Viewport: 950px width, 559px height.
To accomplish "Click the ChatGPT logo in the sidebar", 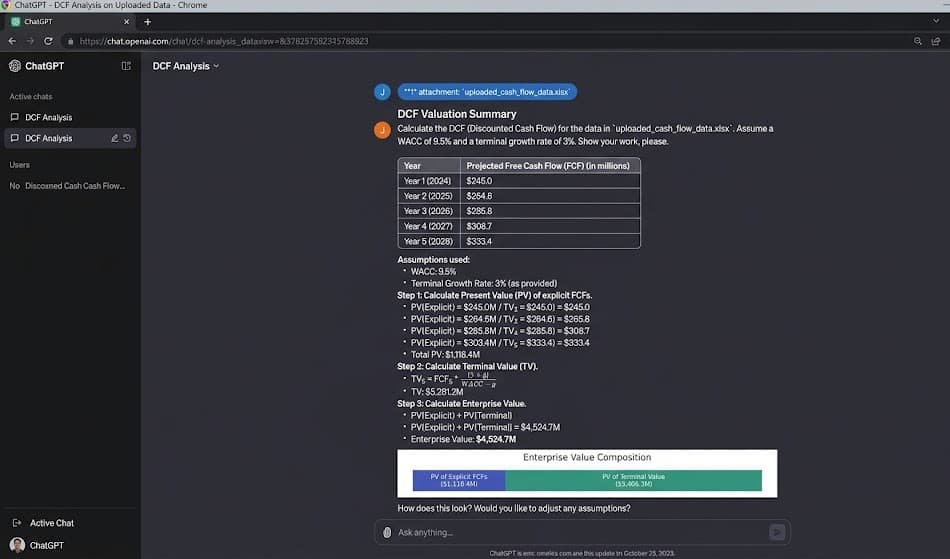I will (15, 66).
